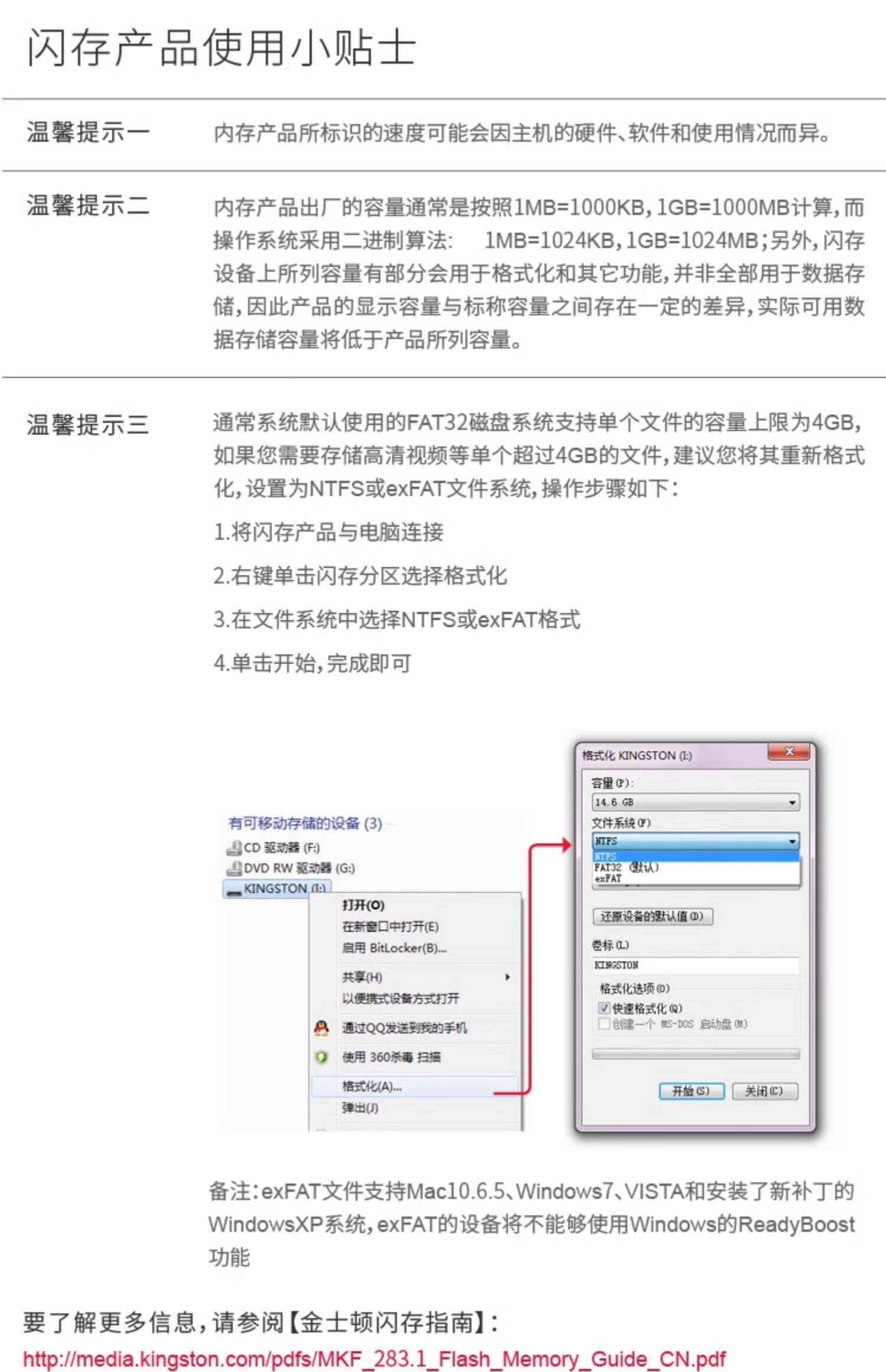Click the CD drive (F:) icon
This screenshot has height=1372, width=886.
tap(234, 848)
